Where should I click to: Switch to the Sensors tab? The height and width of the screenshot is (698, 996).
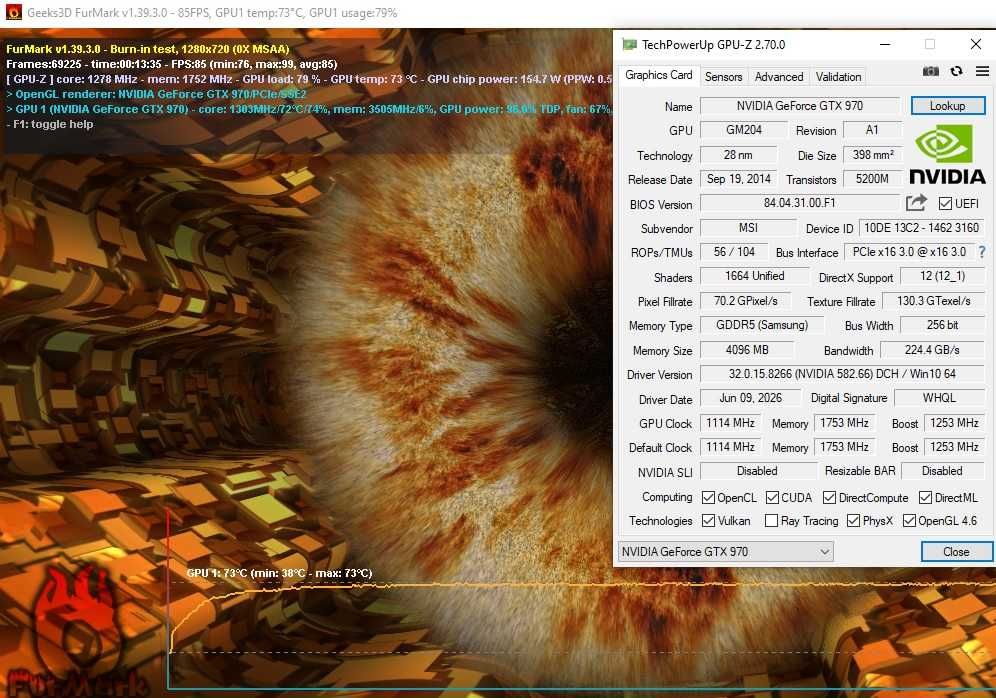click(x=723, y=77)
